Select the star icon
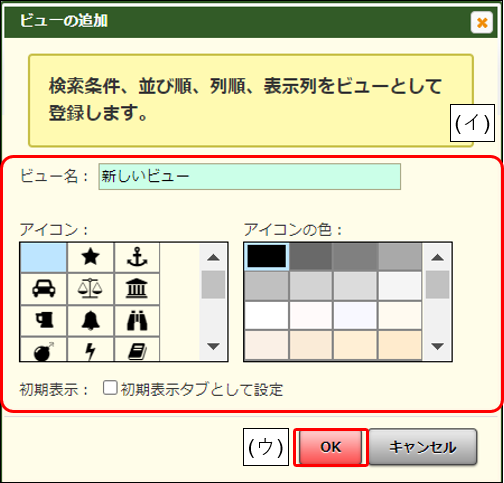 (x=90, y=257)
